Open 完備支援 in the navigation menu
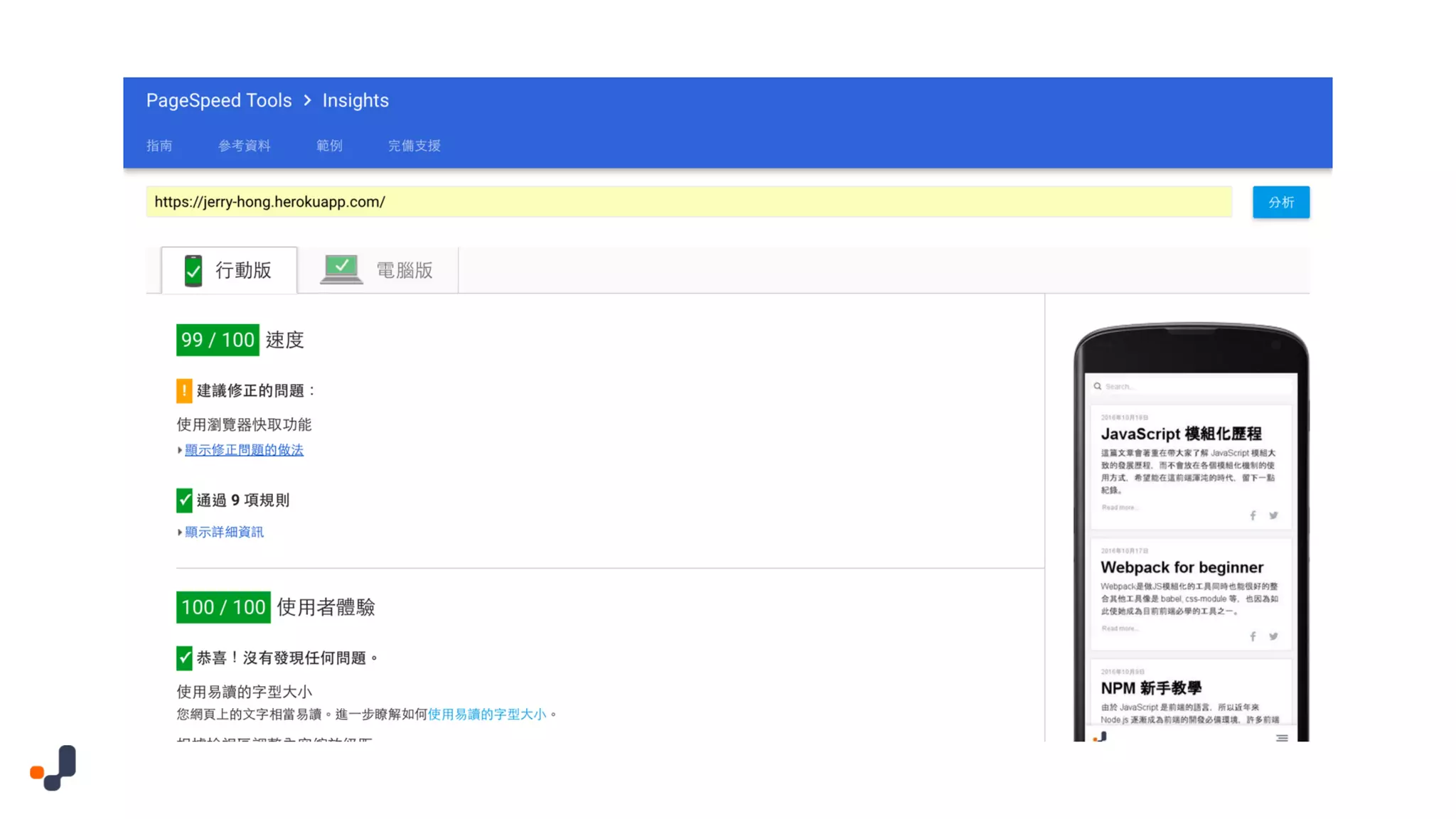This screenshot has width=1456, height=819. tap(414, 146)
